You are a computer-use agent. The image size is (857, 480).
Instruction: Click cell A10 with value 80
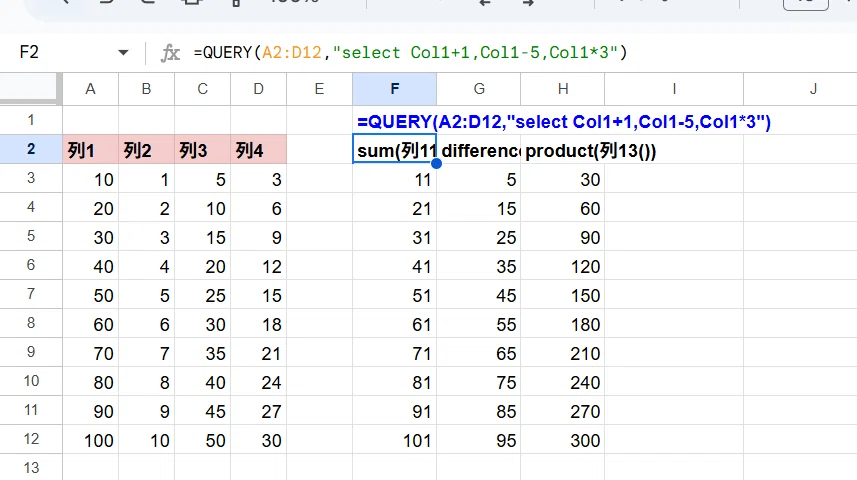click(x=91, y=382)
